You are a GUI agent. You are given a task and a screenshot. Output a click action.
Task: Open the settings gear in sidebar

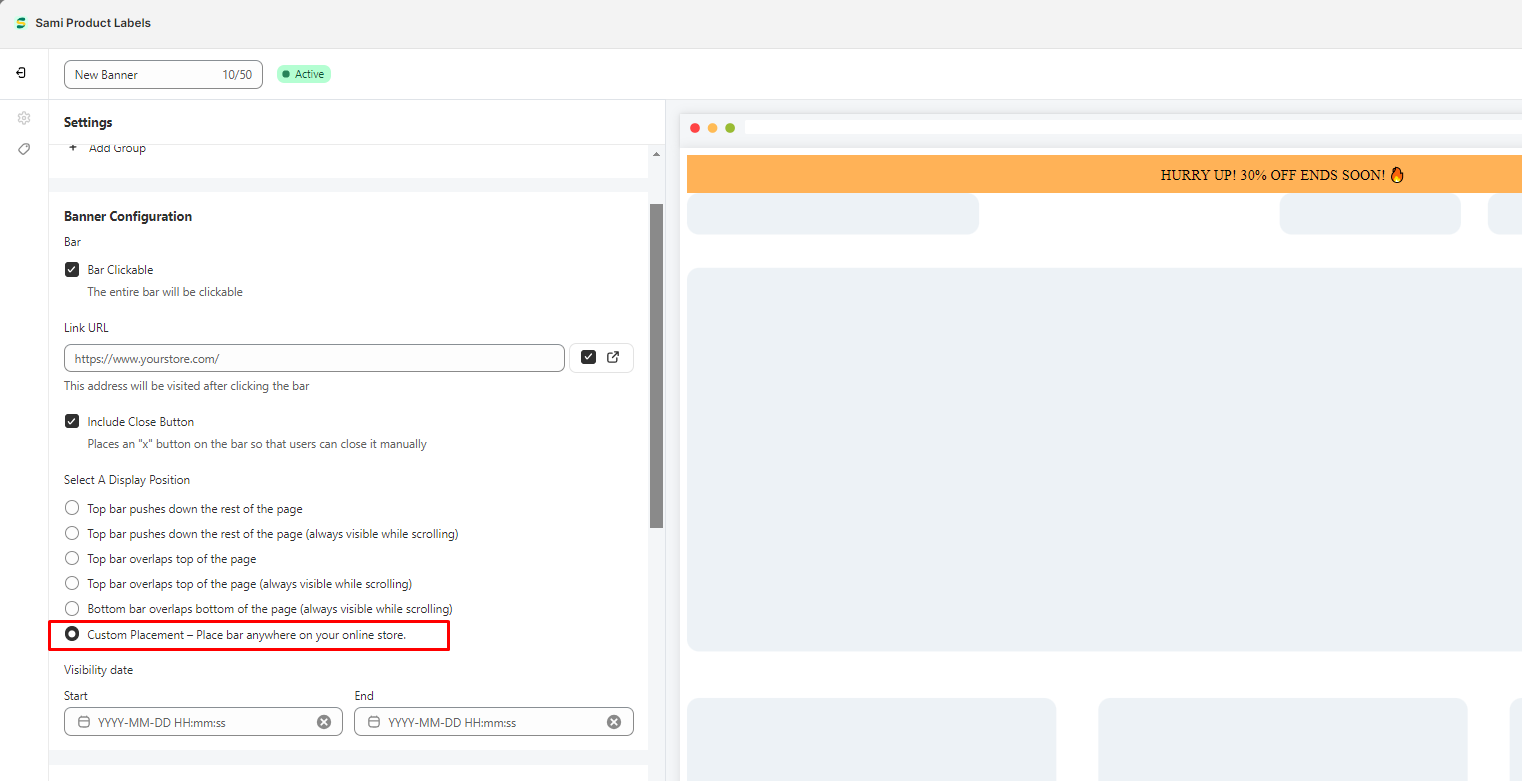click(x=24, y=118)
